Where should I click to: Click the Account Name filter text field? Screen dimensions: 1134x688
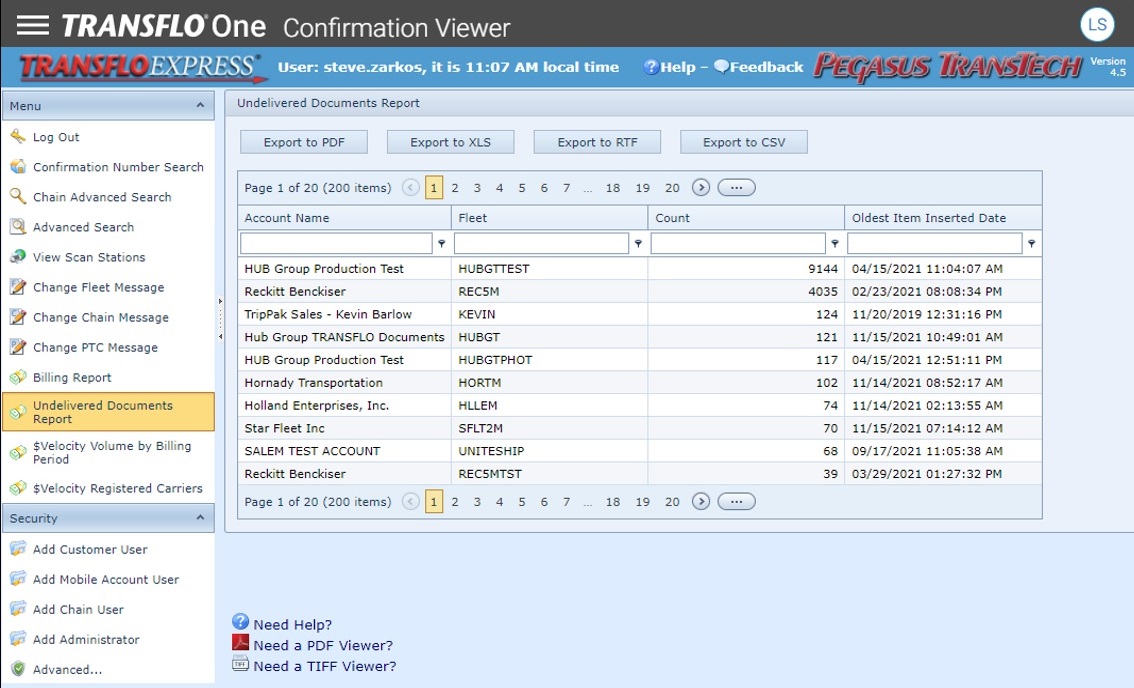(336, 244)
